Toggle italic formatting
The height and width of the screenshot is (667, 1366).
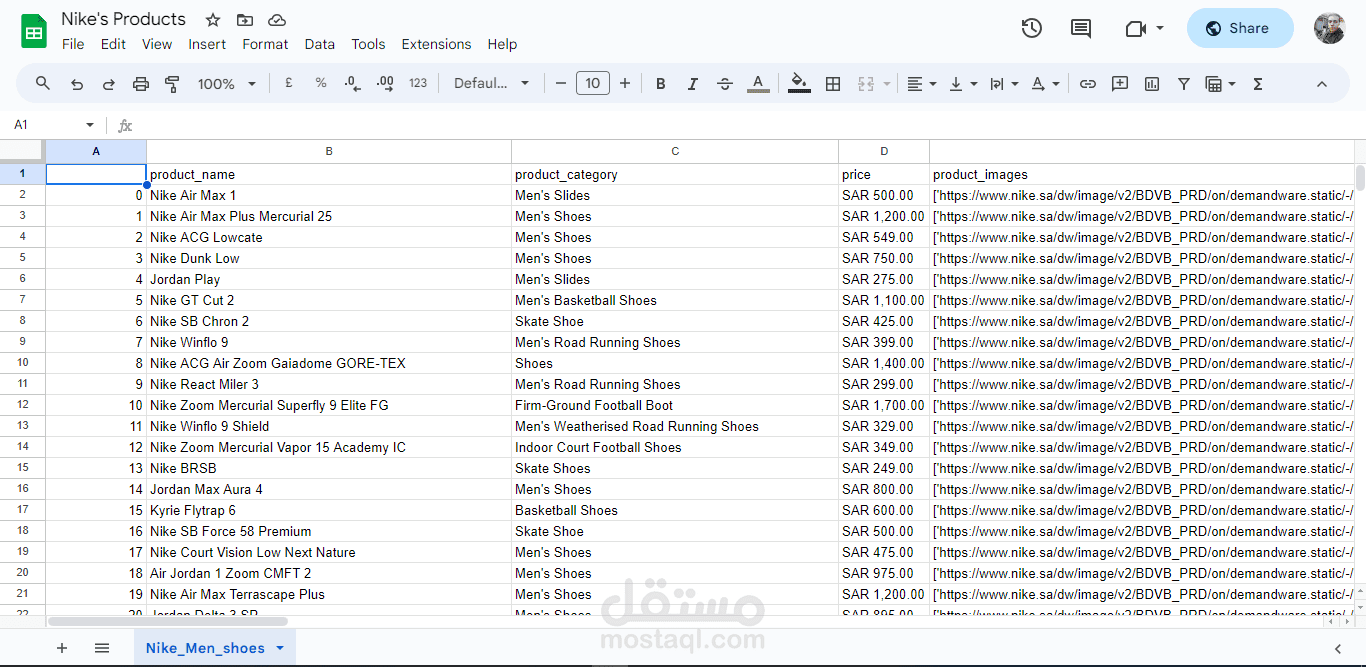[692, 84]
